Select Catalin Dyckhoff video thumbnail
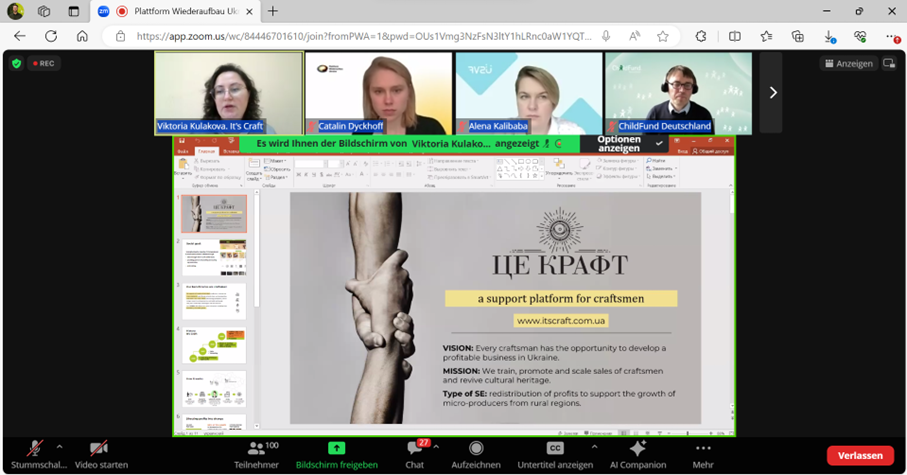Image resolution: width=907 pixels, height=475 pixels. (x=378, y=93)
